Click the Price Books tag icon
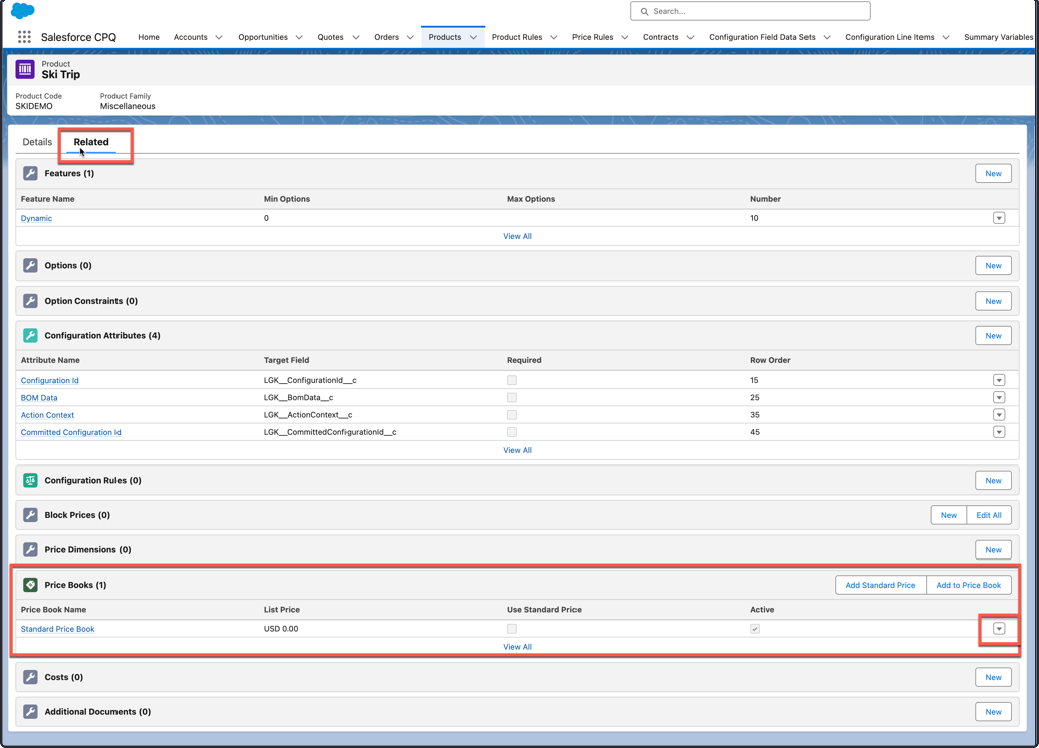The width and height of the screenshot is (1039, 748). click(30, 585)
